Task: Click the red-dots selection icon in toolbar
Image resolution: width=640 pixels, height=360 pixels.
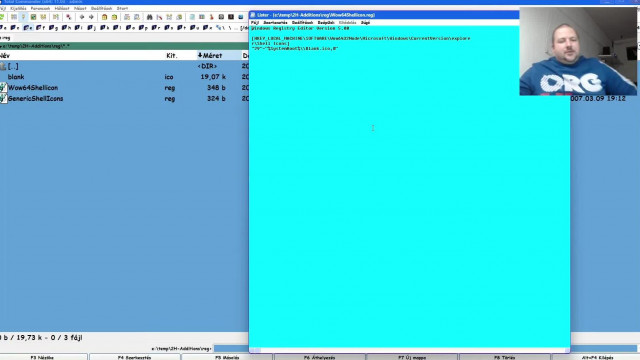Action: [x=69, y=17]
